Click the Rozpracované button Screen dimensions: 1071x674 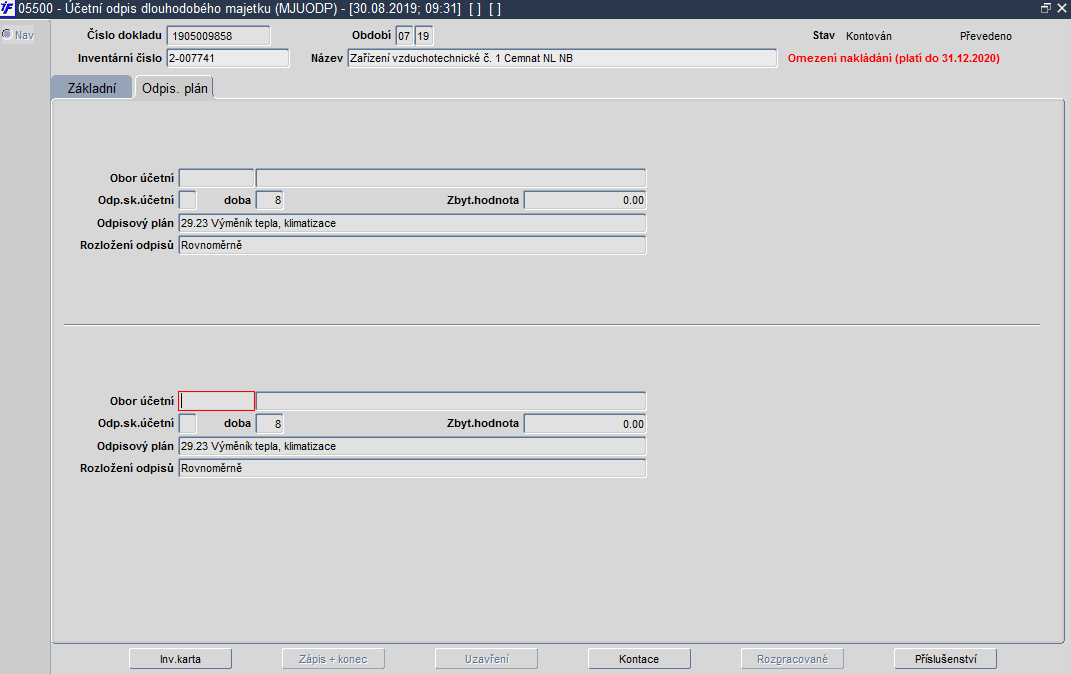click(792, 659)
